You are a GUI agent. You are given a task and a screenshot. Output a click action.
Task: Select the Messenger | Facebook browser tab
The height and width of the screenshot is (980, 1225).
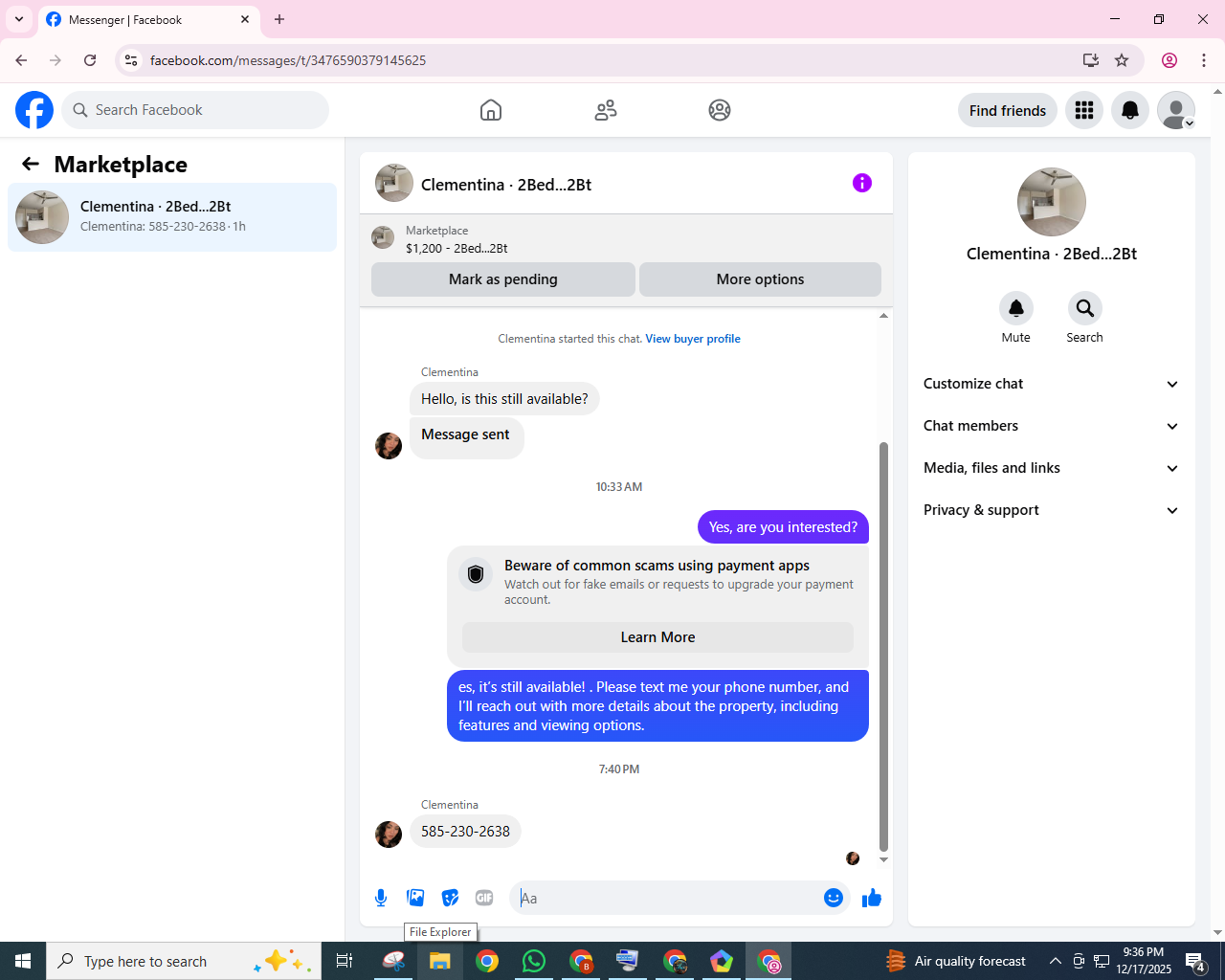tap(148, 20)
